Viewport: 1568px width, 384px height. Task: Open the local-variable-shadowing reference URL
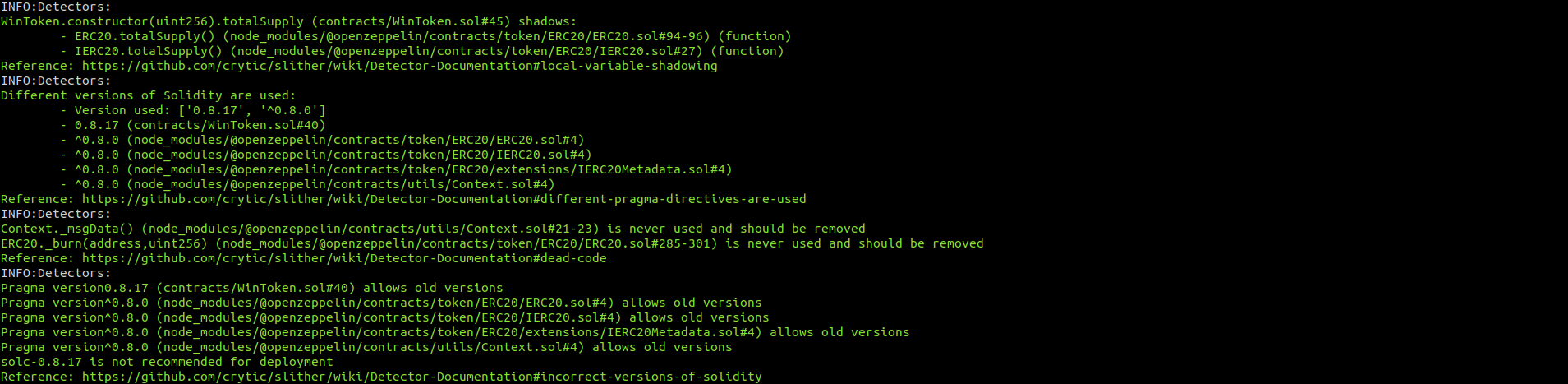399,66
